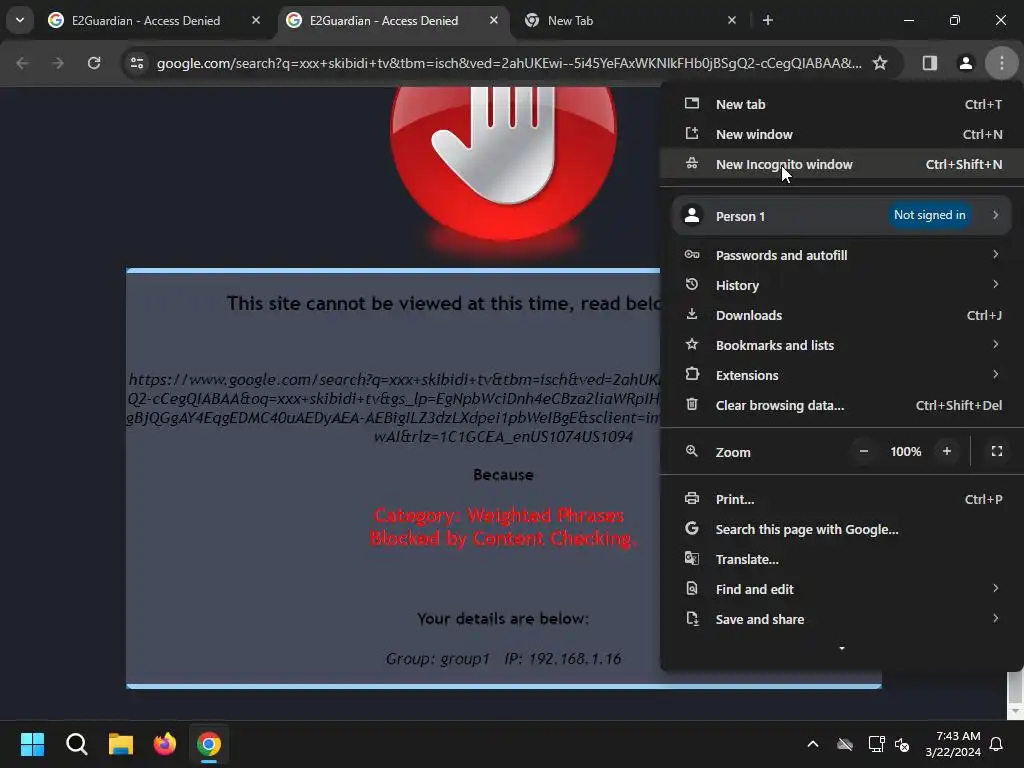
Task: Show hidden system tray icons
Action: click(x=813, y=744)
